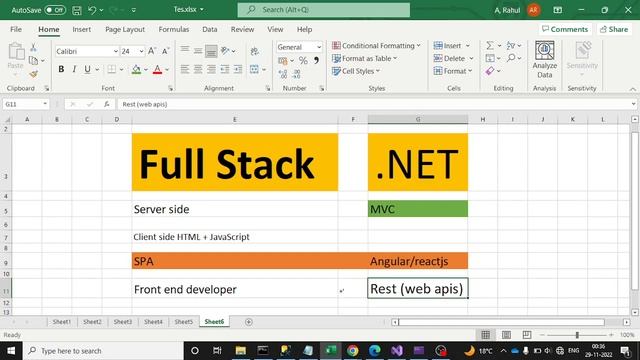This screenshot has width=640, height=360.
Task: Switch to the Page Layout tab
Action: click(x=125, y=29)
